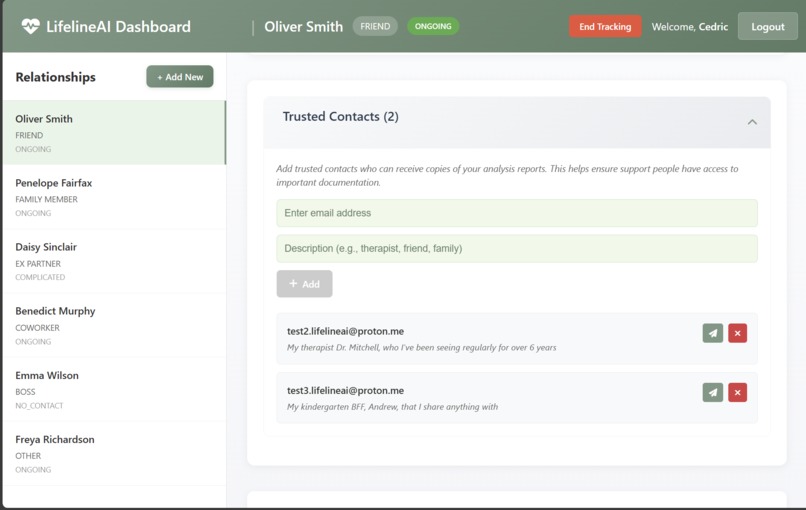Click the test2.lifelineai@proton.me email text
The height and width of the screenshot is (510, 806).
345,331
